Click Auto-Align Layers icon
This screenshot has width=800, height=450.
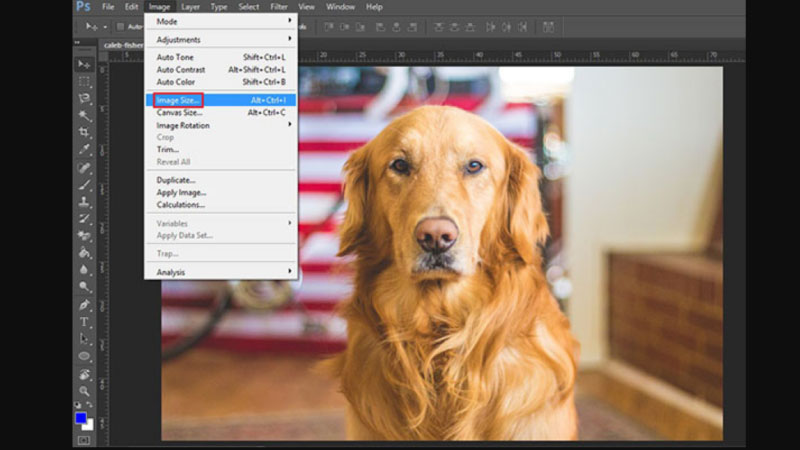[x=548, y=27]
